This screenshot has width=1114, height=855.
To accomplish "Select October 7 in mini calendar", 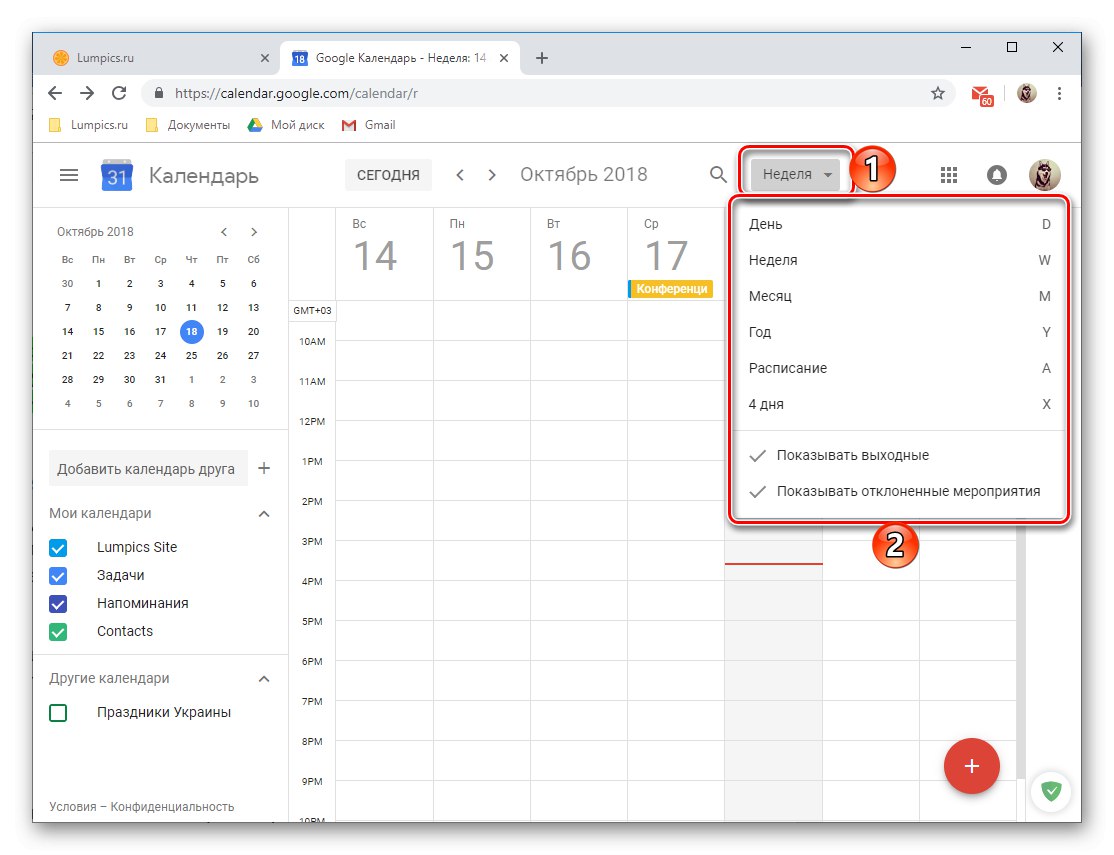I will coord(67,308).
